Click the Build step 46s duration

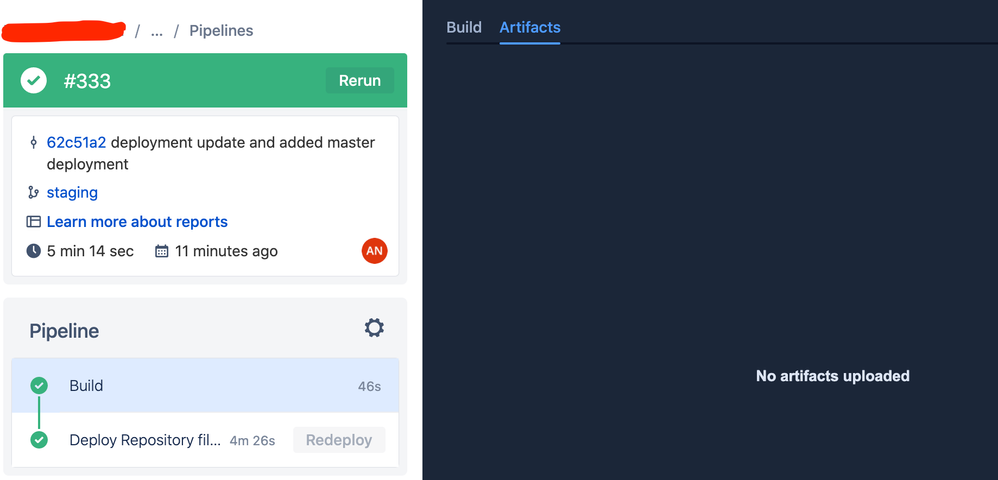pos(369,386)
